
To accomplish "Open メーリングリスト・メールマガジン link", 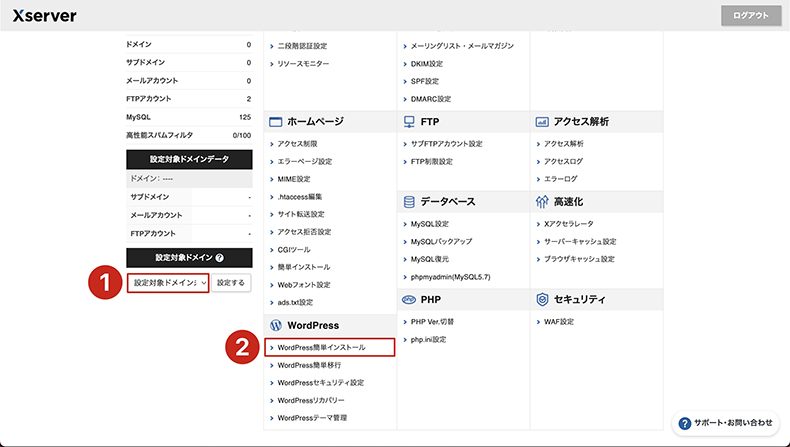I will pyautogui.click(x=462, y=46).
